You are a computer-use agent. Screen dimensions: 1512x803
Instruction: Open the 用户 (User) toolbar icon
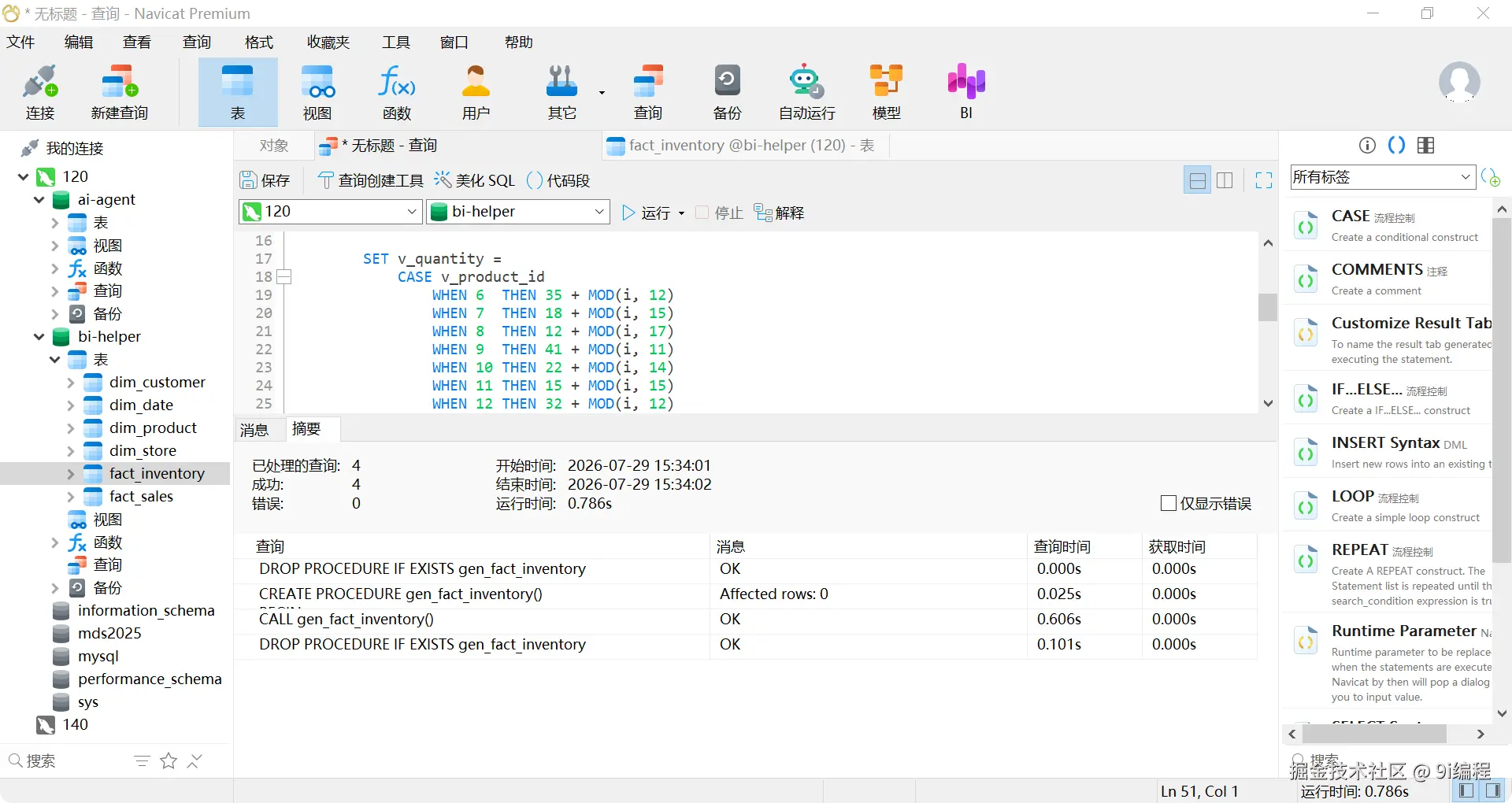tap(476, 92)
